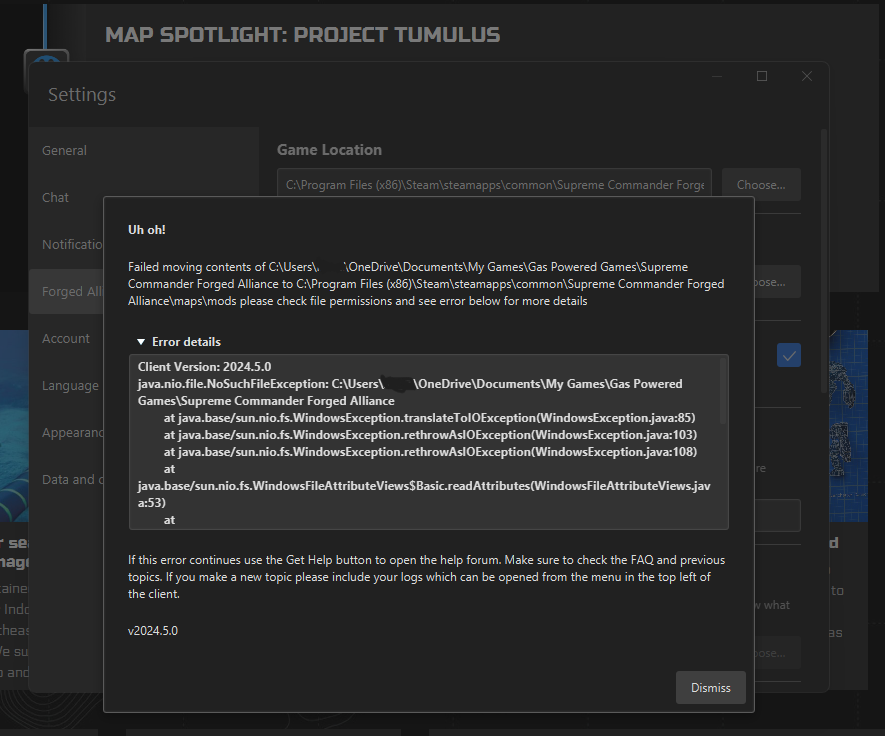Viewport: 885px width, 736px height.
Task: Click the Game Location path field
Action: tap(494, 185)
